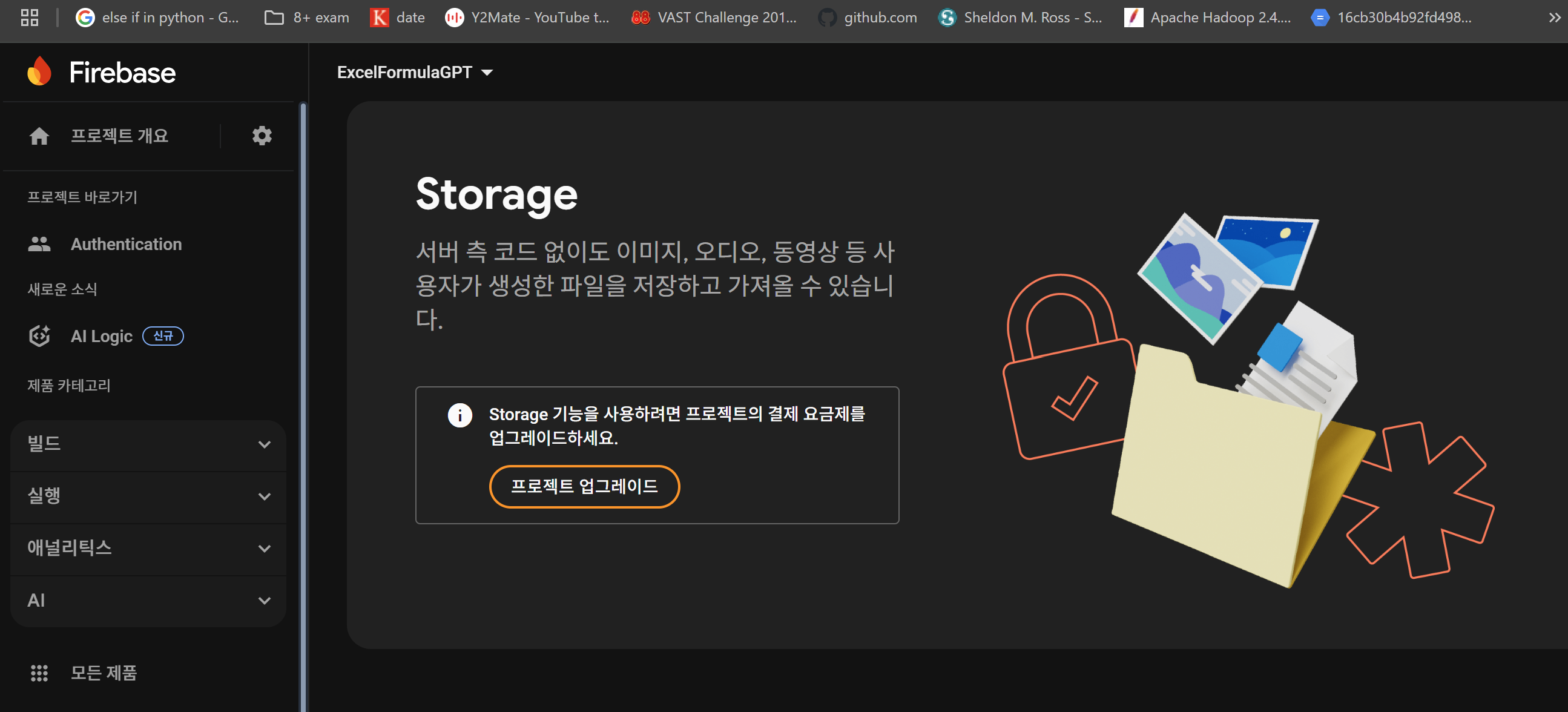The width and height of the screenshot is (1568, 712).
Task: Click the '서버 측 코드 없이도' description text
Action: coord(656,285)
